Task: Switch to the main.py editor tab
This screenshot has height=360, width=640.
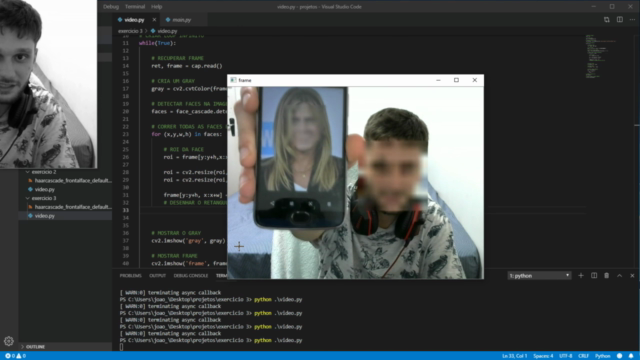Action: pos(181,20)
